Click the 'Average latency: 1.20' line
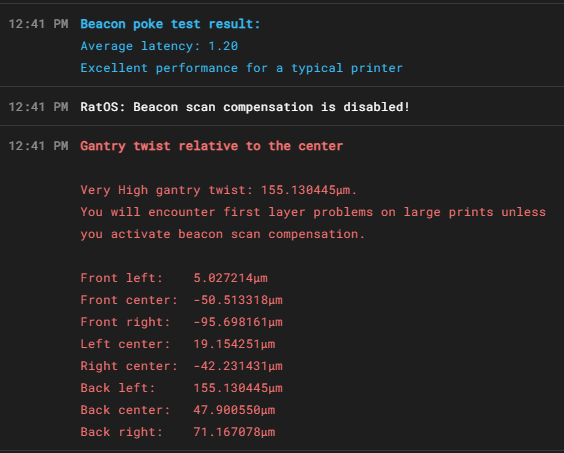 pyautogui.click(x=159, y=46)
